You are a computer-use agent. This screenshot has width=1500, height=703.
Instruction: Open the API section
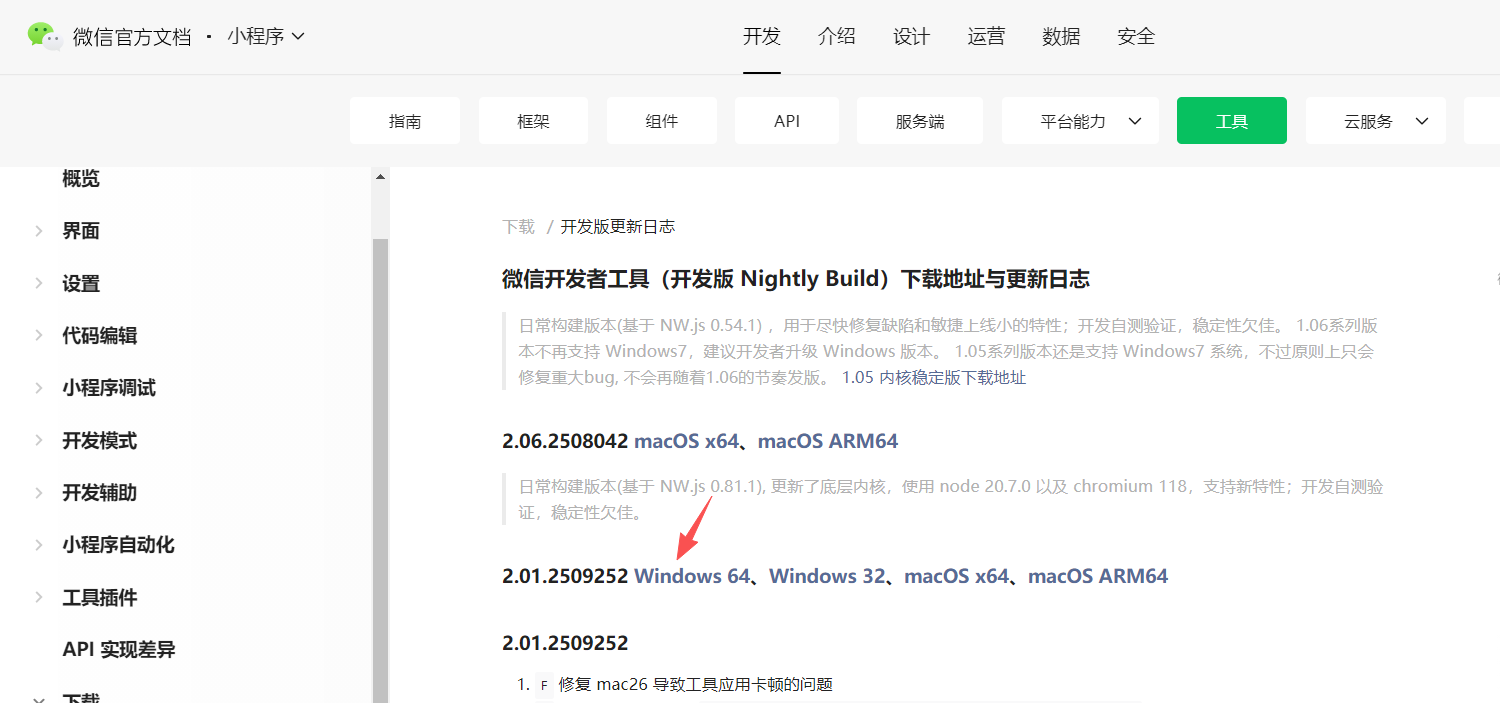point(787,121)
